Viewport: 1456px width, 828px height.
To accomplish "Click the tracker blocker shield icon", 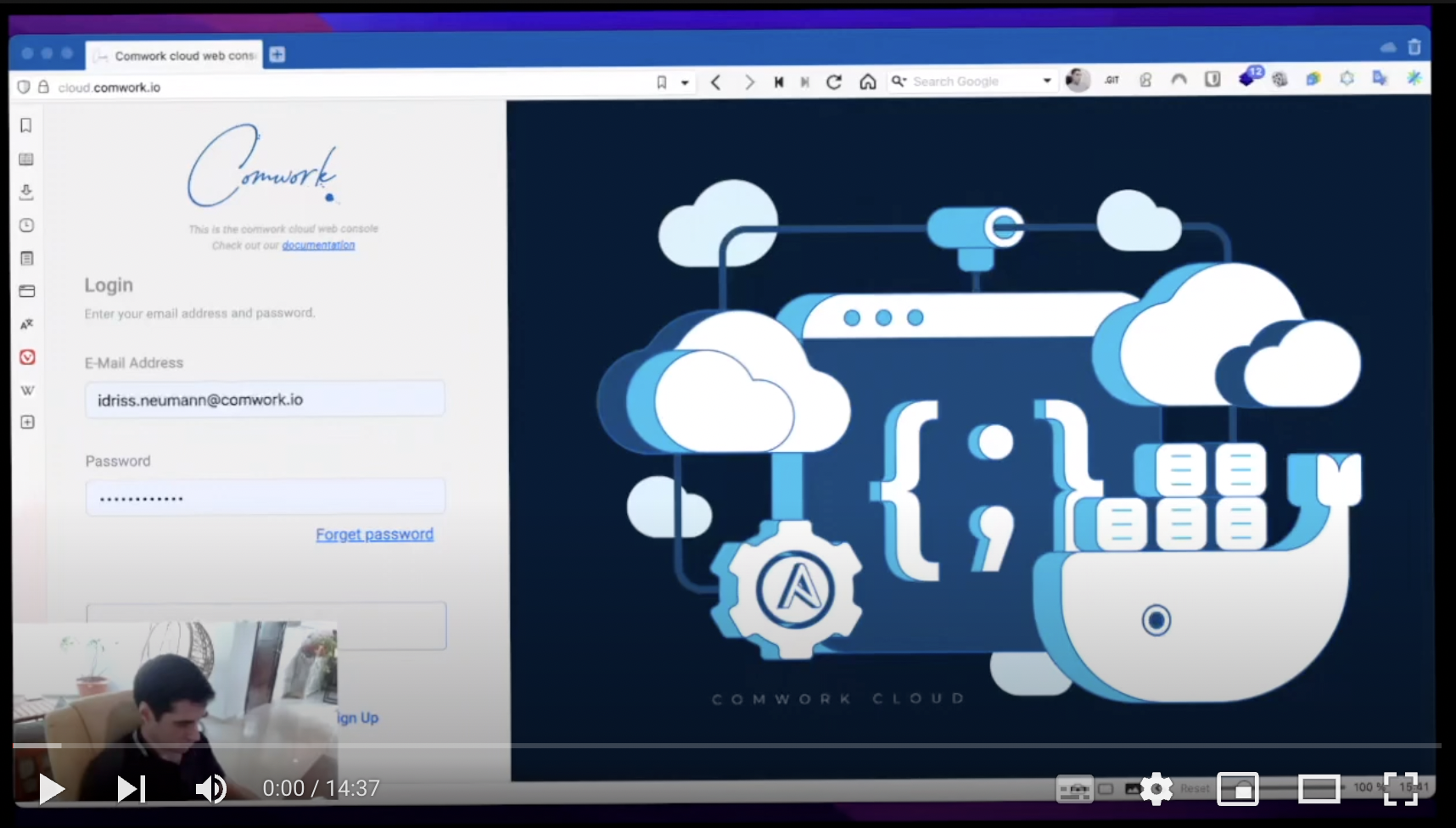I will pyautogui.click(x=24, y=87).
